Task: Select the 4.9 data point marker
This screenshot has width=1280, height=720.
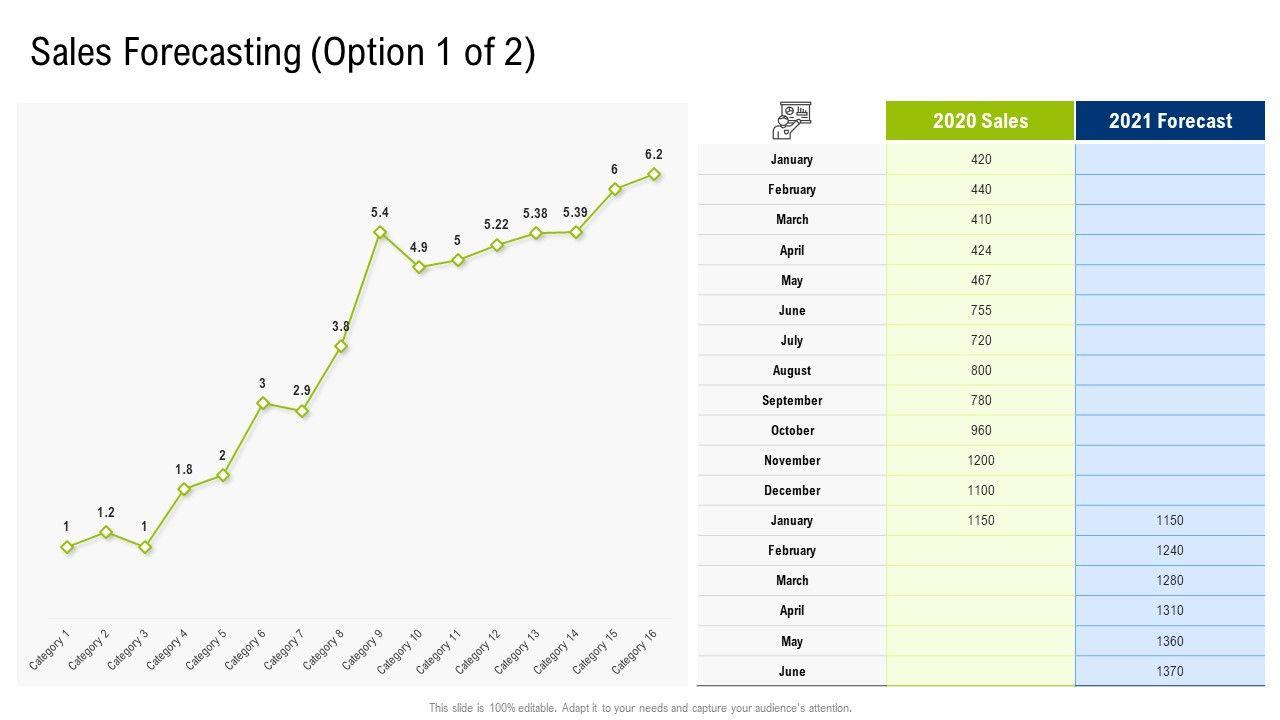Action: pyautogui.click(x=419, y=267)
